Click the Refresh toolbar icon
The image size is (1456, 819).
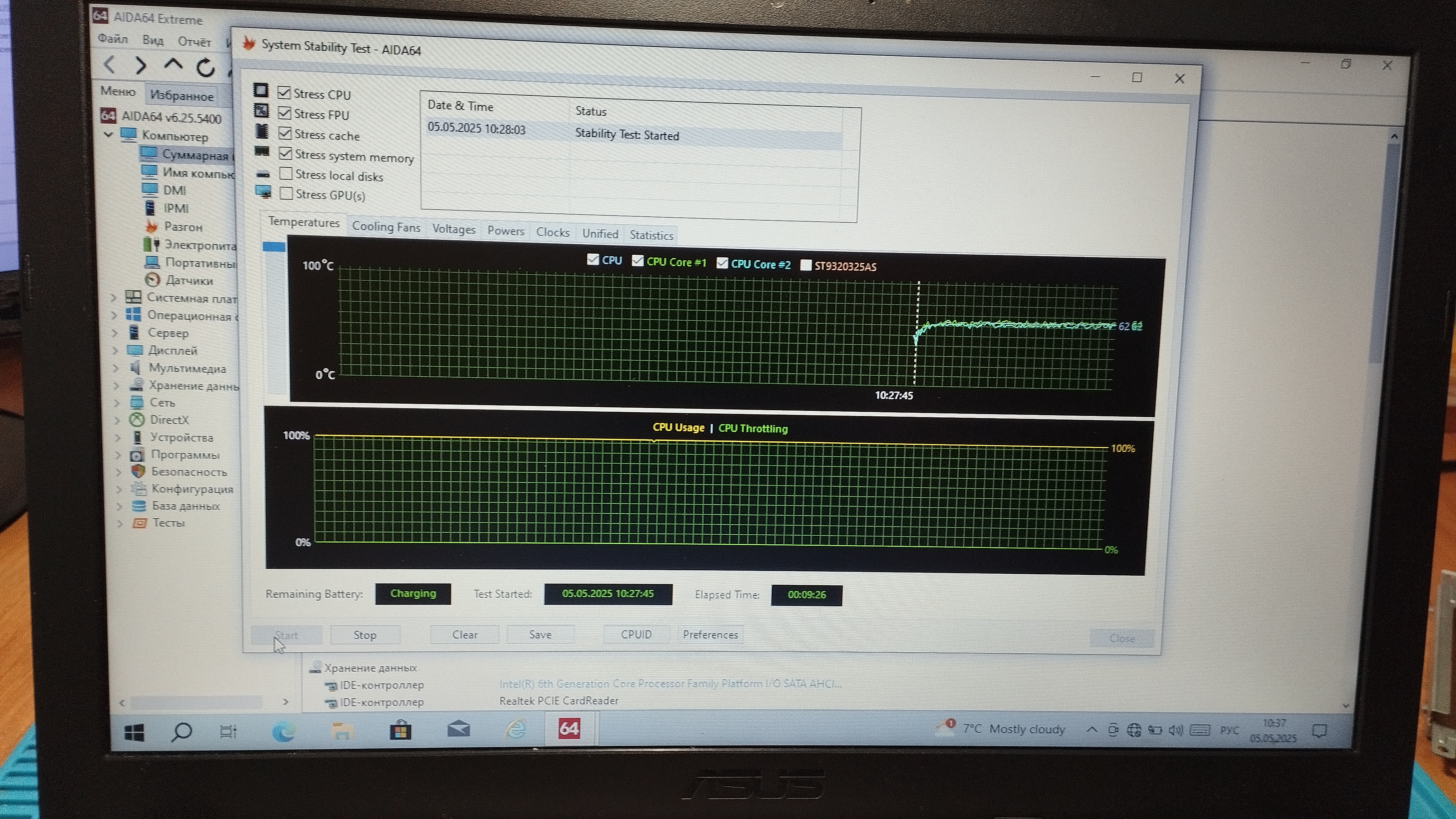coord(205,67)
